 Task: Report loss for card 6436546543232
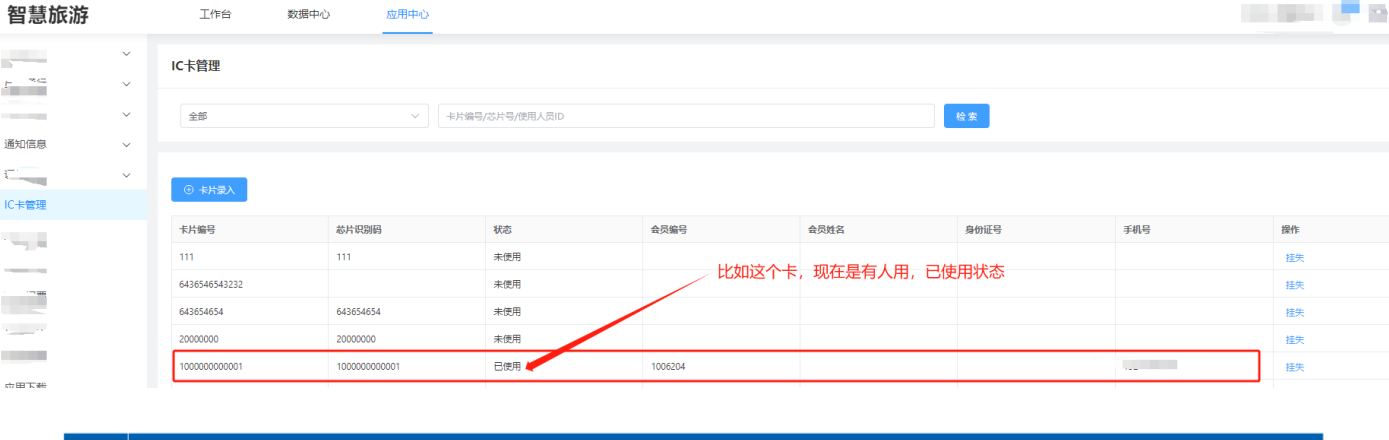[x=1294, y=285]
